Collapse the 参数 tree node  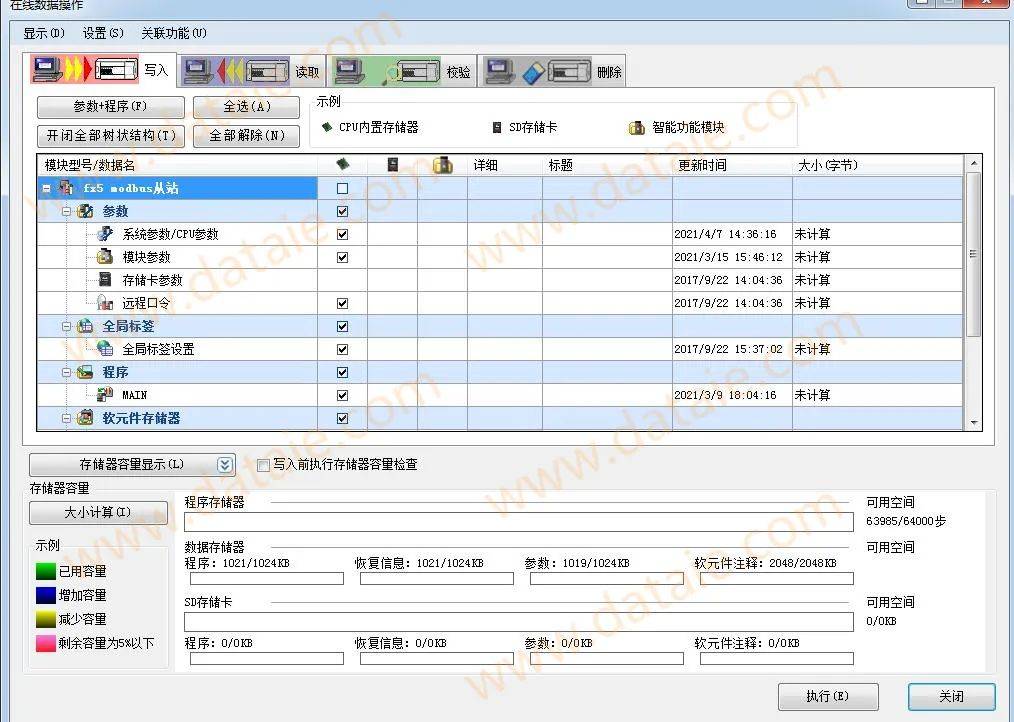66,212
